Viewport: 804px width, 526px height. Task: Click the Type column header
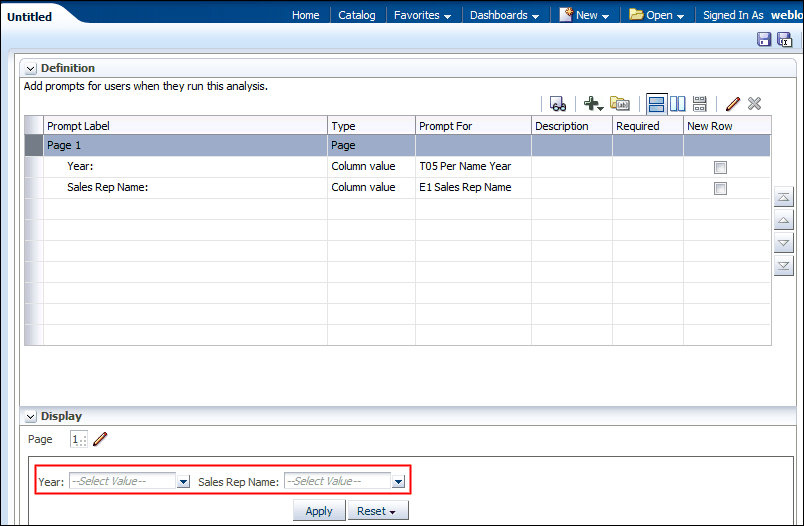pyautogui.click(x=371, y=126)
